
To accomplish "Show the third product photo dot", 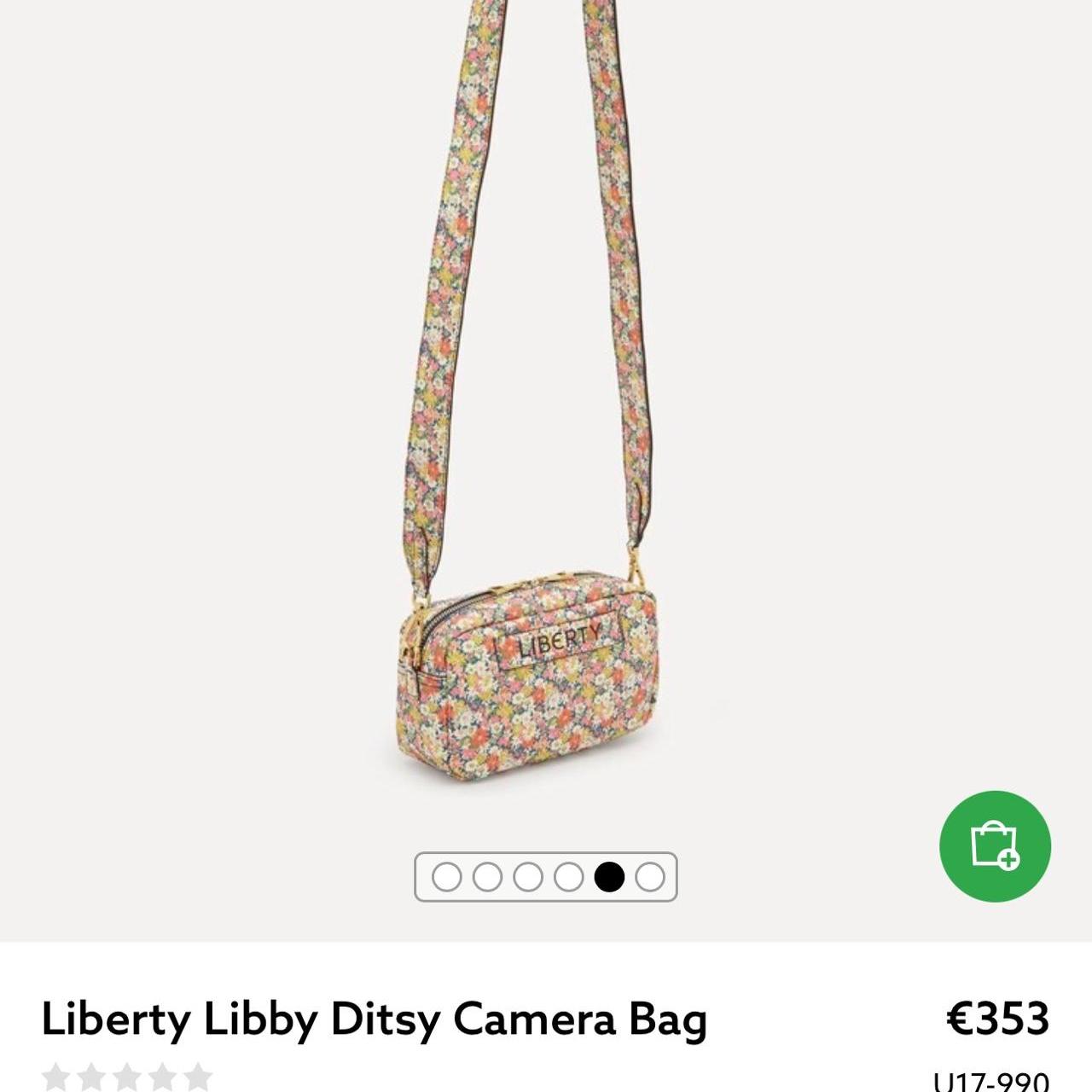I will tap(528, 876).
